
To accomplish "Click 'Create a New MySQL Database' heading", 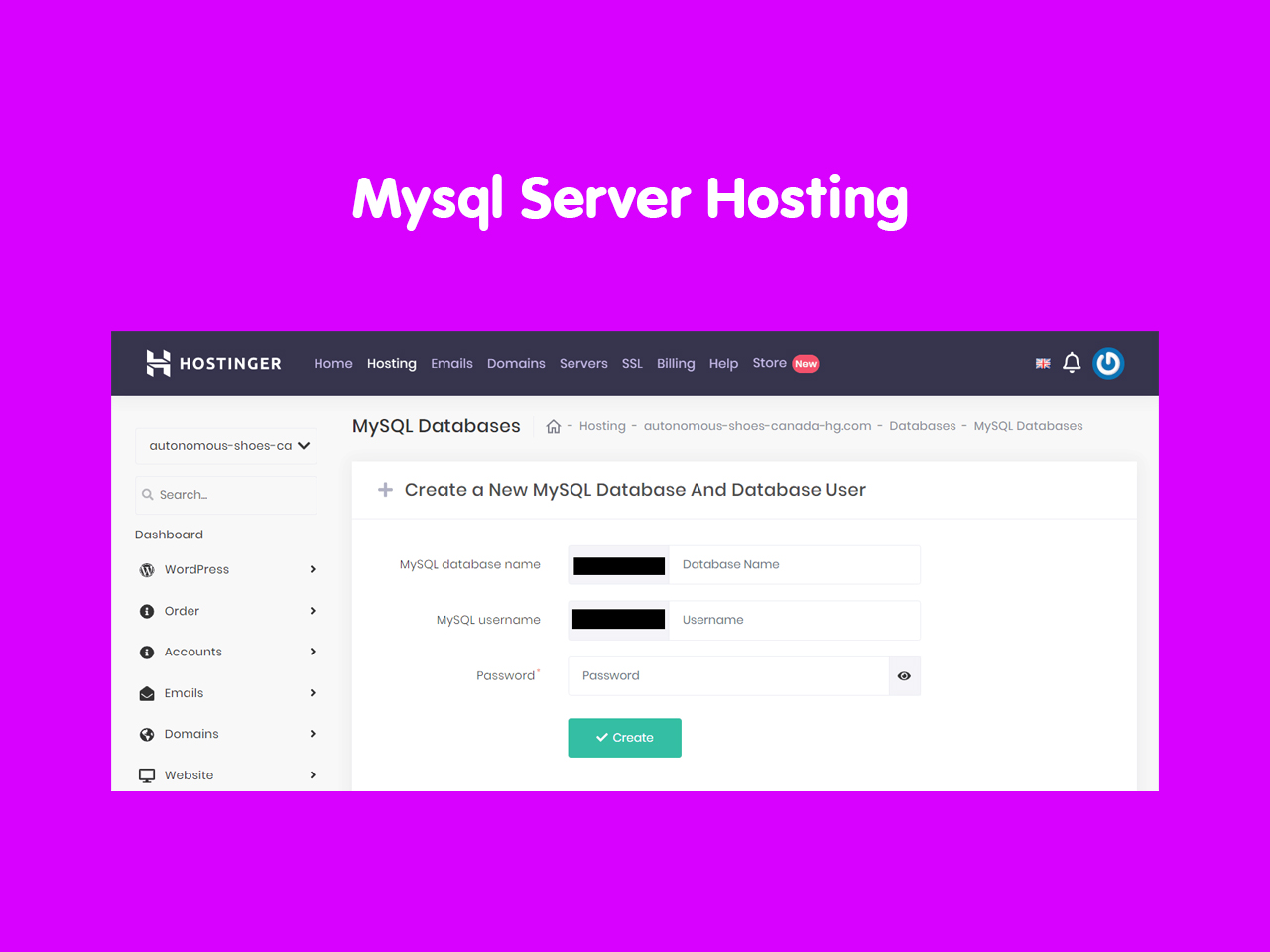I will point(635,490).
